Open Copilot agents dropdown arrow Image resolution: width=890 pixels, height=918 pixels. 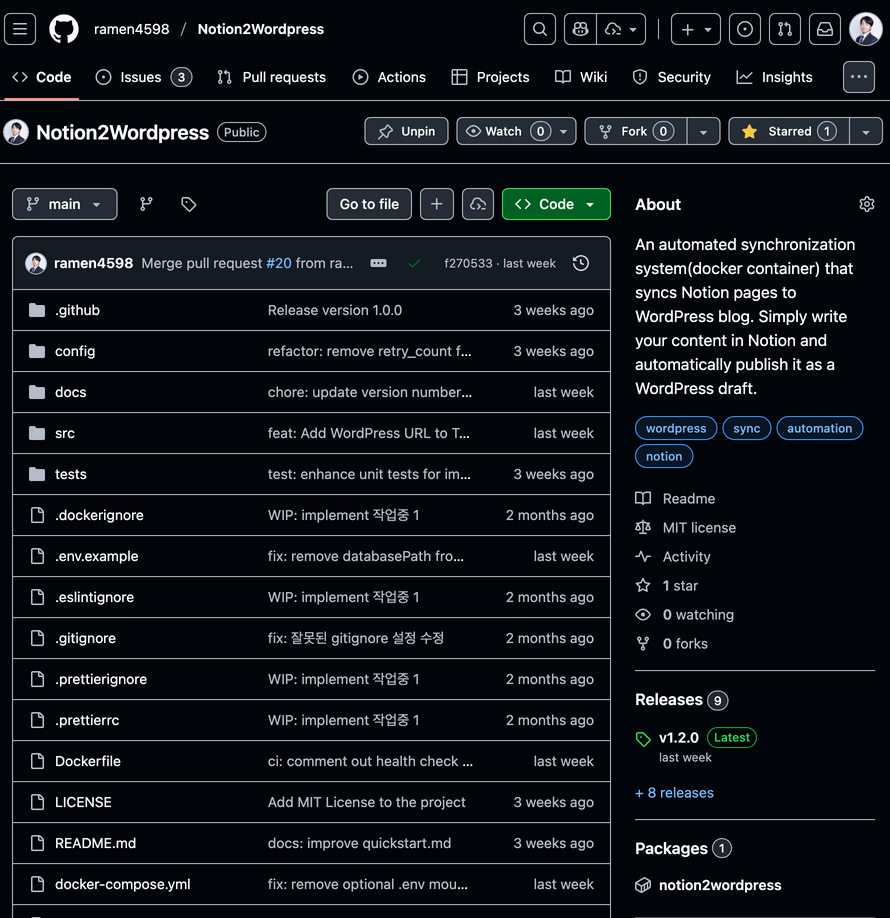(621, 29)
